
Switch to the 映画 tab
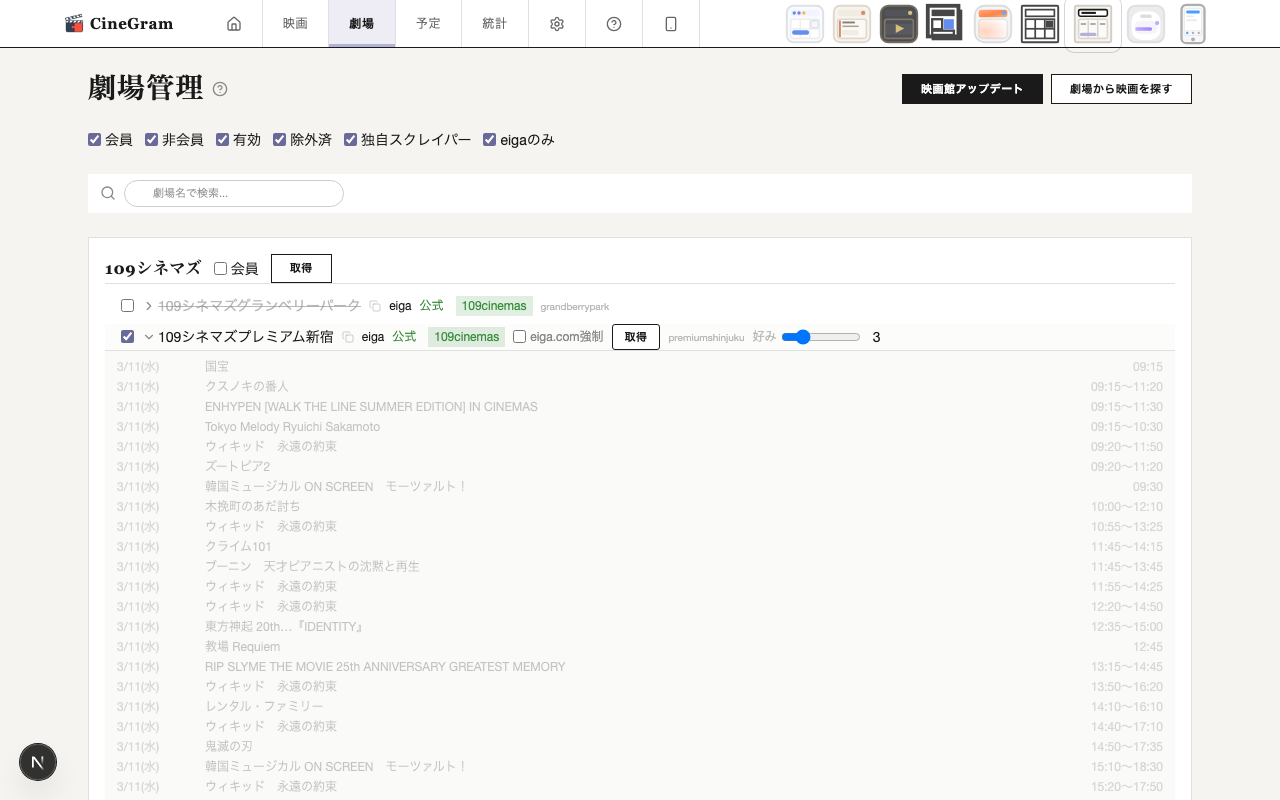point(295,23)
